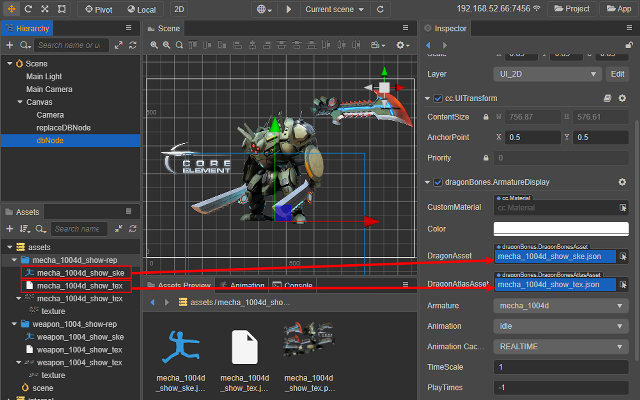Open the Hierarchy panel menu
640x400 pixels.
129,28
